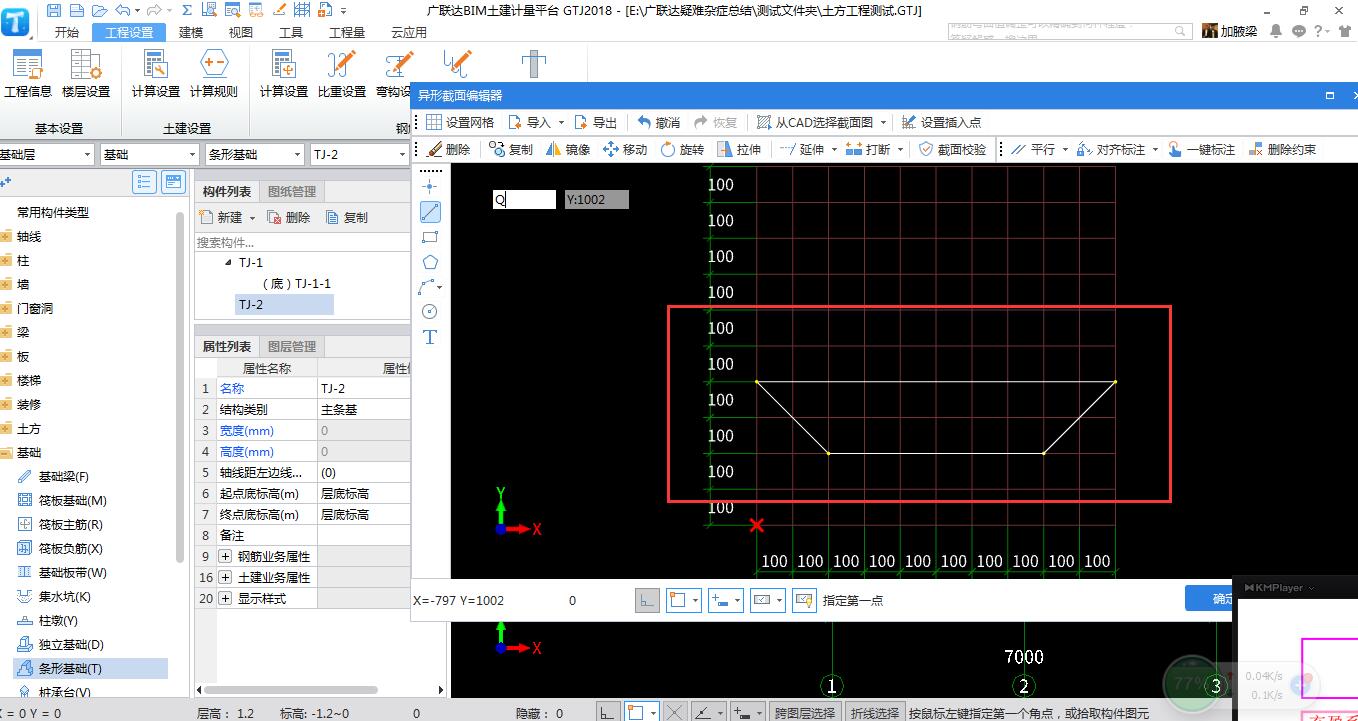
Task: Select the circle drawing tool
Action: pos(430,311)
